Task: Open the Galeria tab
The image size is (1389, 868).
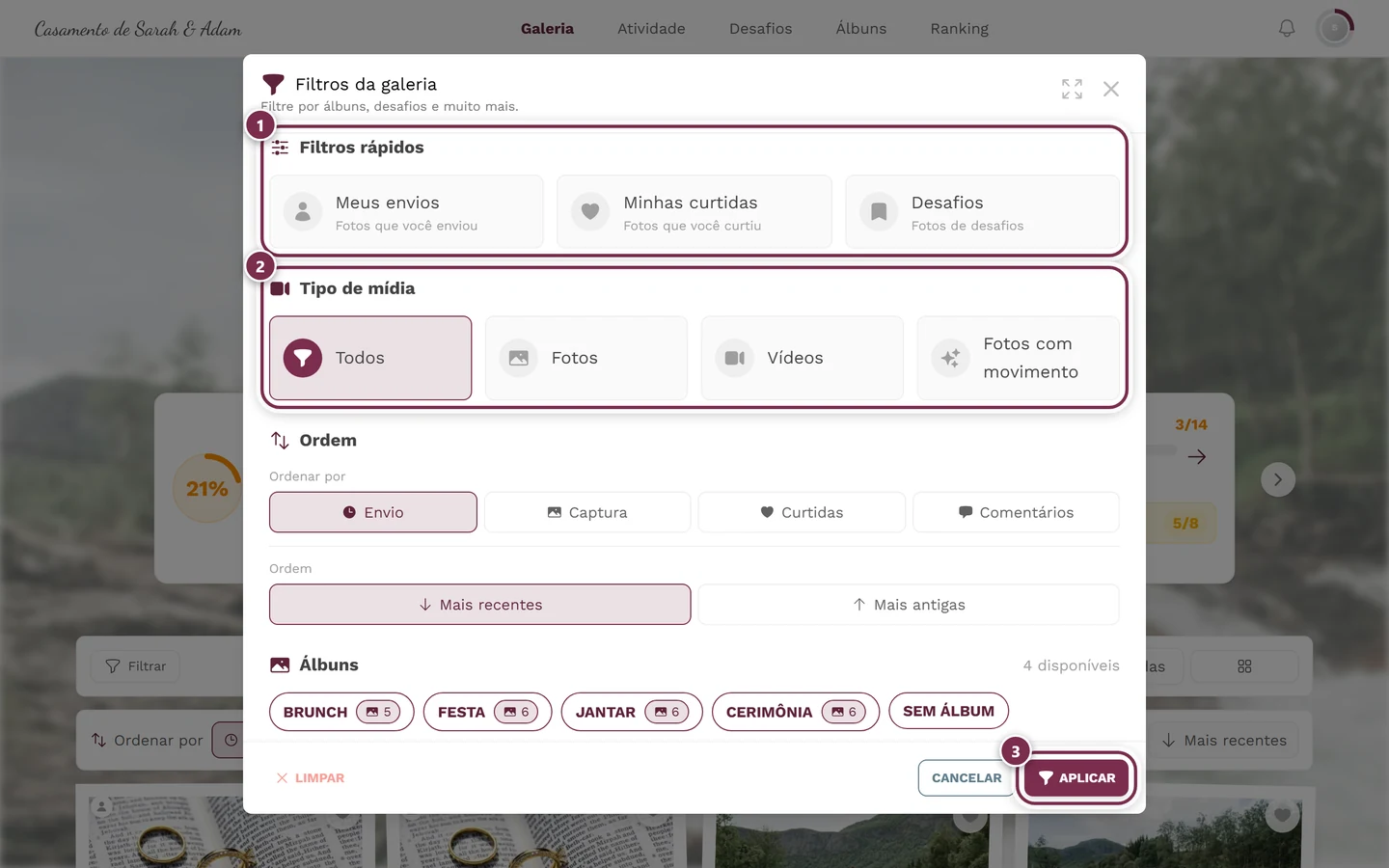Action: point(547,29)
